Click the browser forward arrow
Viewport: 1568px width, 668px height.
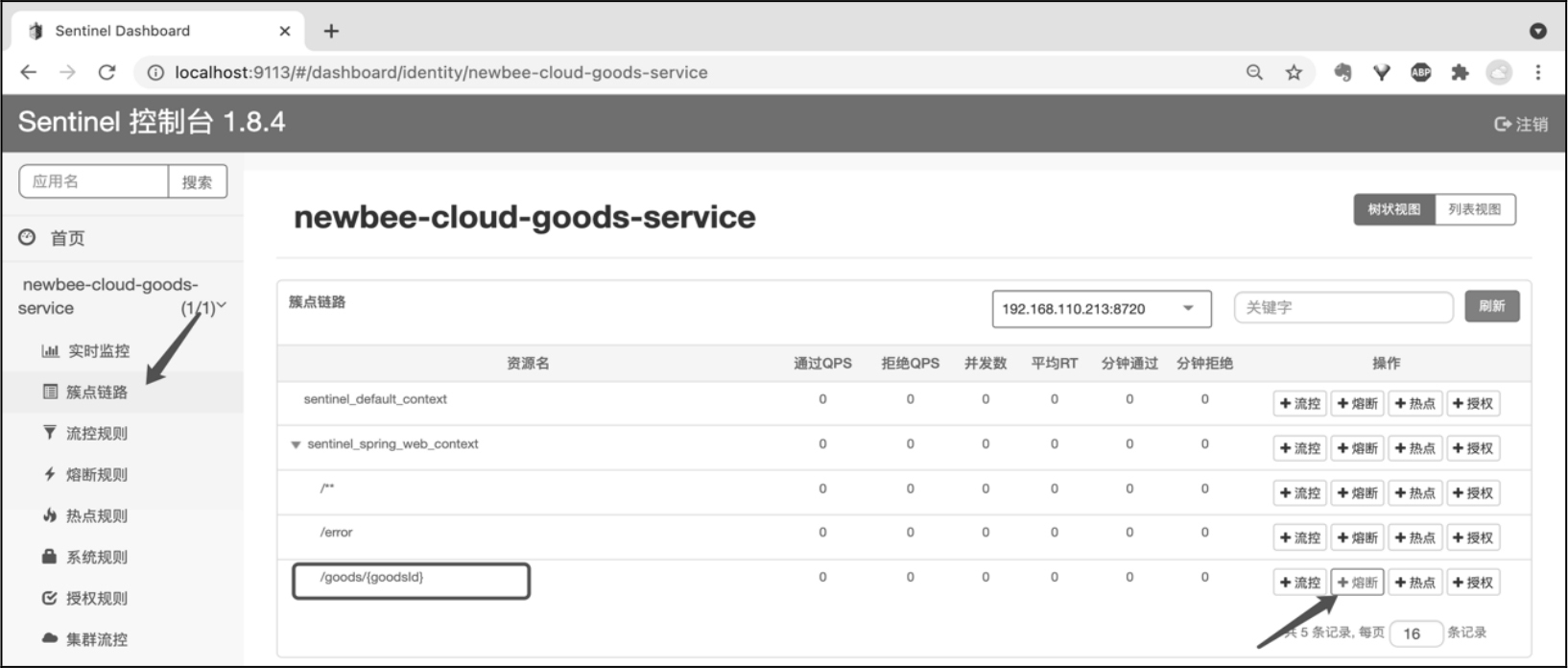pyautogui.click(x=67, y=72)
